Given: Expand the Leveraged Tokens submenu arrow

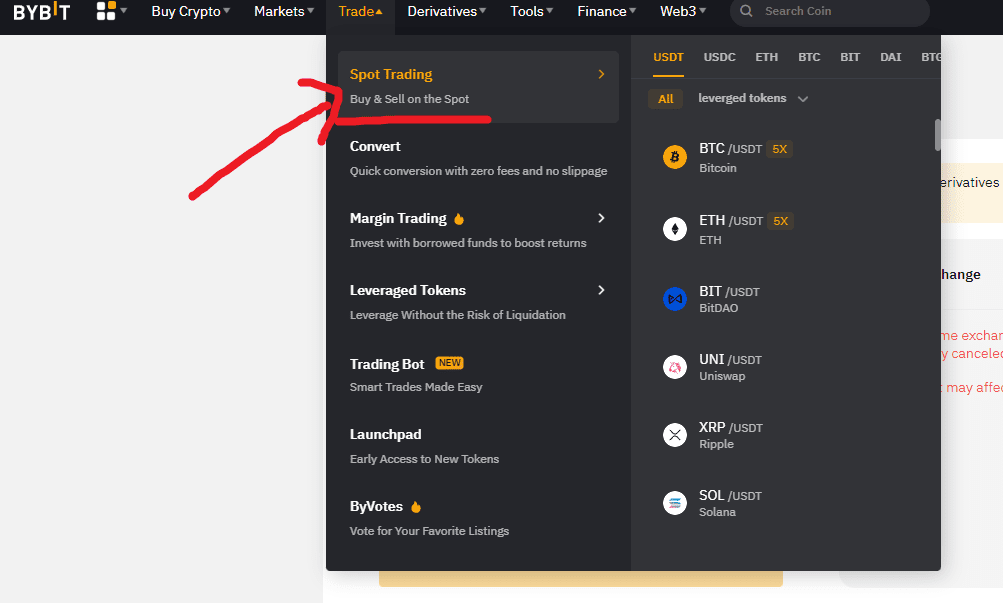Looking at the screenshot, I should click(x=601, y=290).
